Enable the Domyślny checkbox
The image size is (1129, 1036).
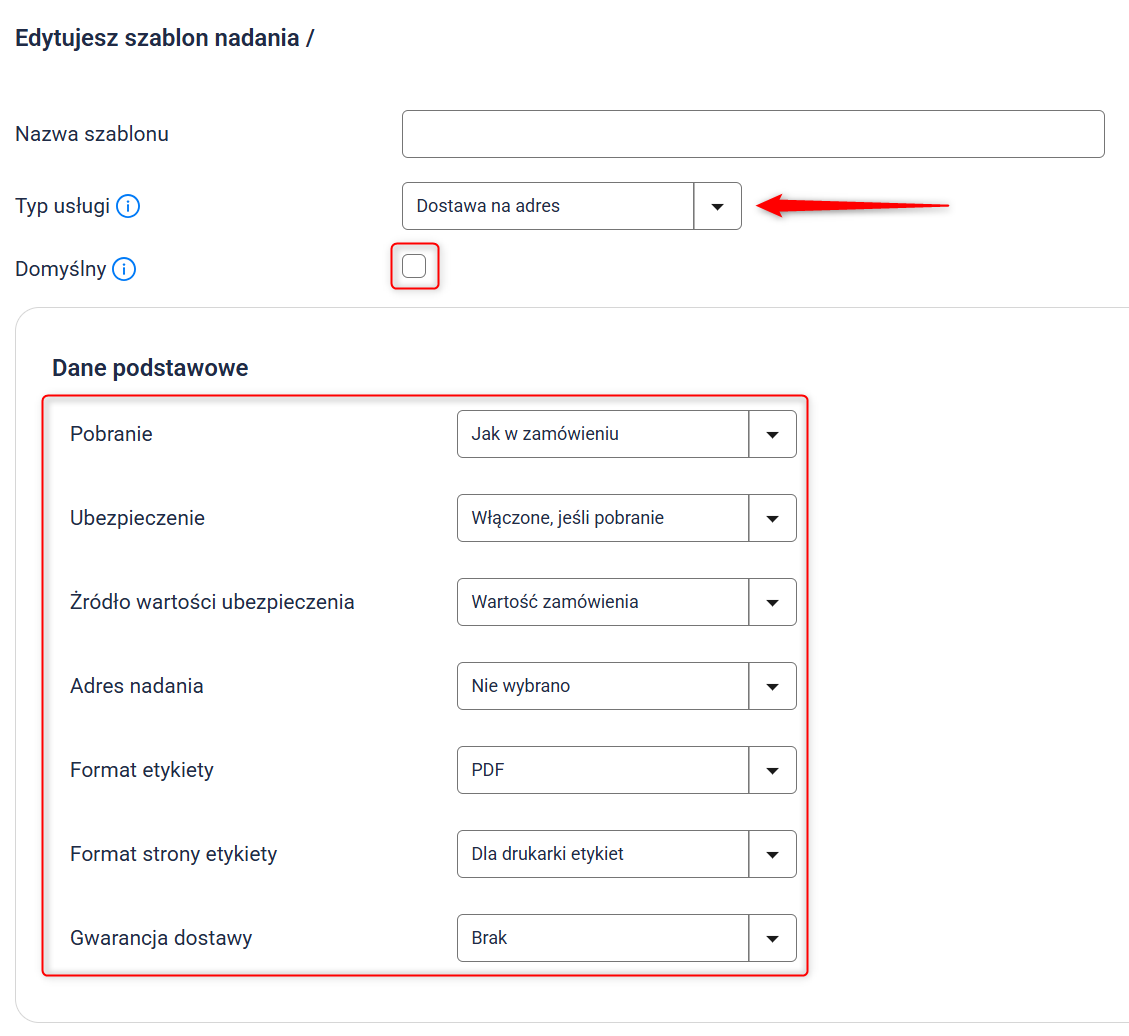pyautogui.click(x=414, y=266)
